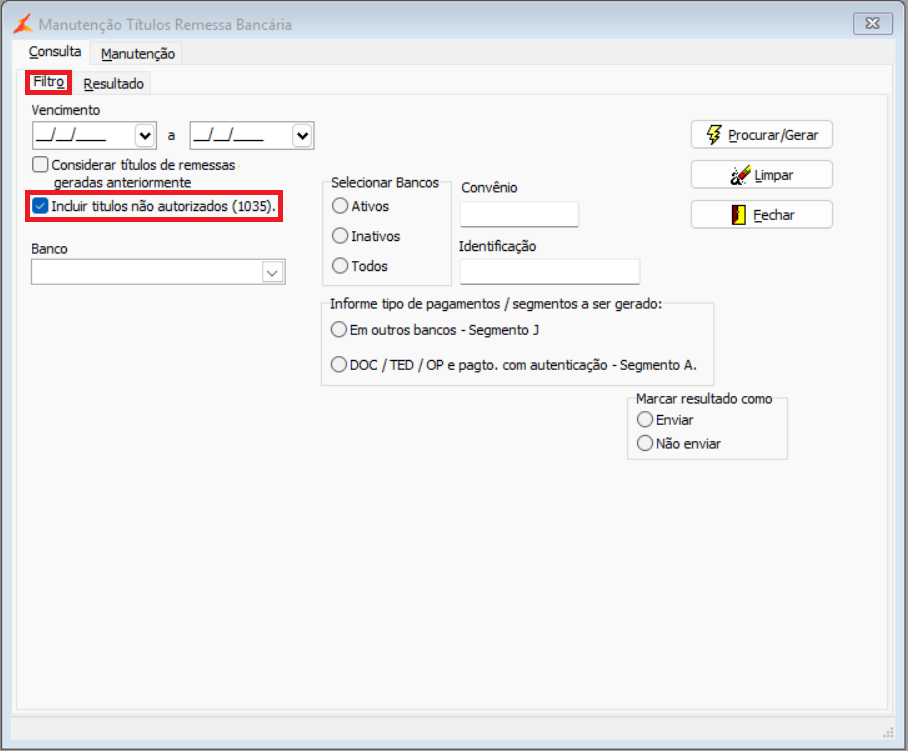Open the second Vencimento date dropdown
The width and height of the screenshot is (908, 751).
click(x=302, y=136)
